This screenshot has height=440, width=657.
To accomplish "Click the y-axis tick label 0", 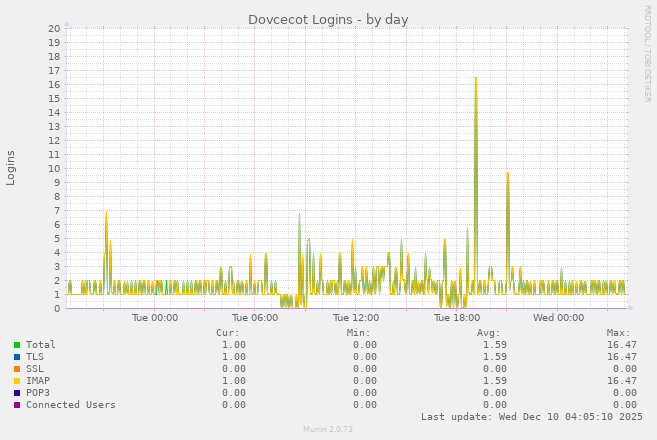I will tap(57, 309).
